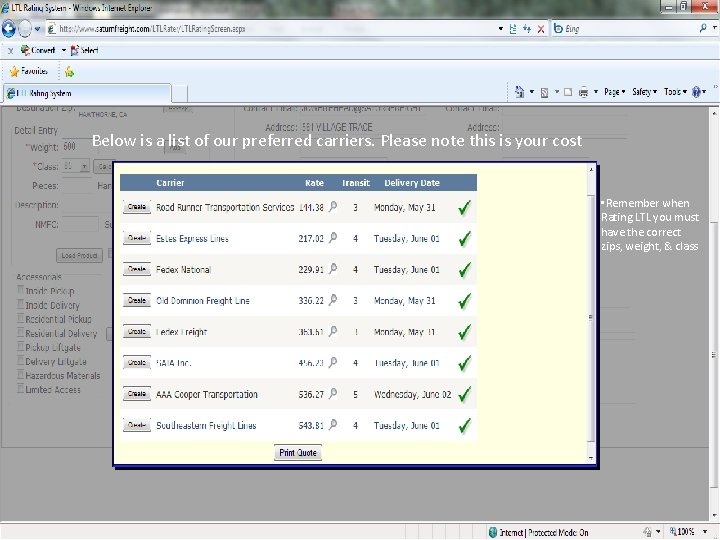Image resolution: width=720 pixels, height=540 pixels.
Task: Click magnifier icon for Old Dominion rate
Action: [333, 300]
